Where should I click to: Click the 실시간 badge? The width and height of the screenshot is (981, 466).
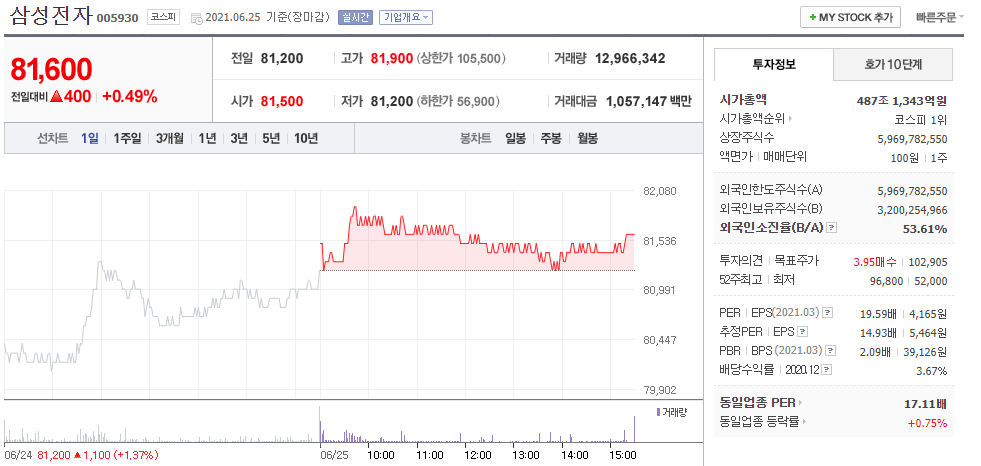[355, 18]
